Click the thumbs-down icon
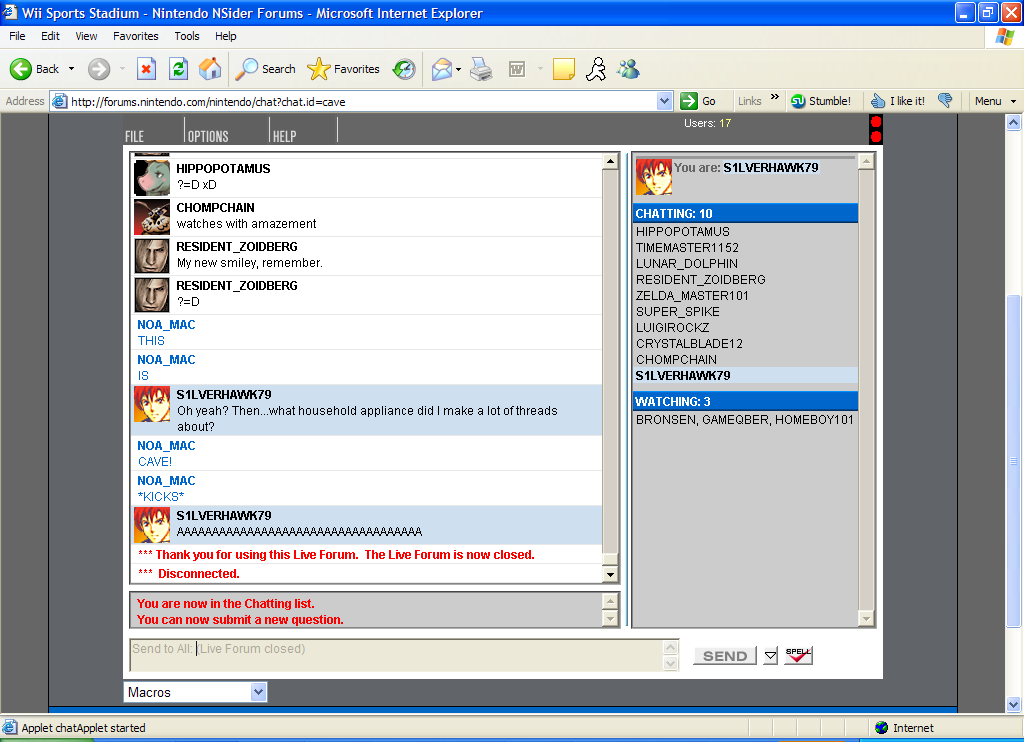 944,101
